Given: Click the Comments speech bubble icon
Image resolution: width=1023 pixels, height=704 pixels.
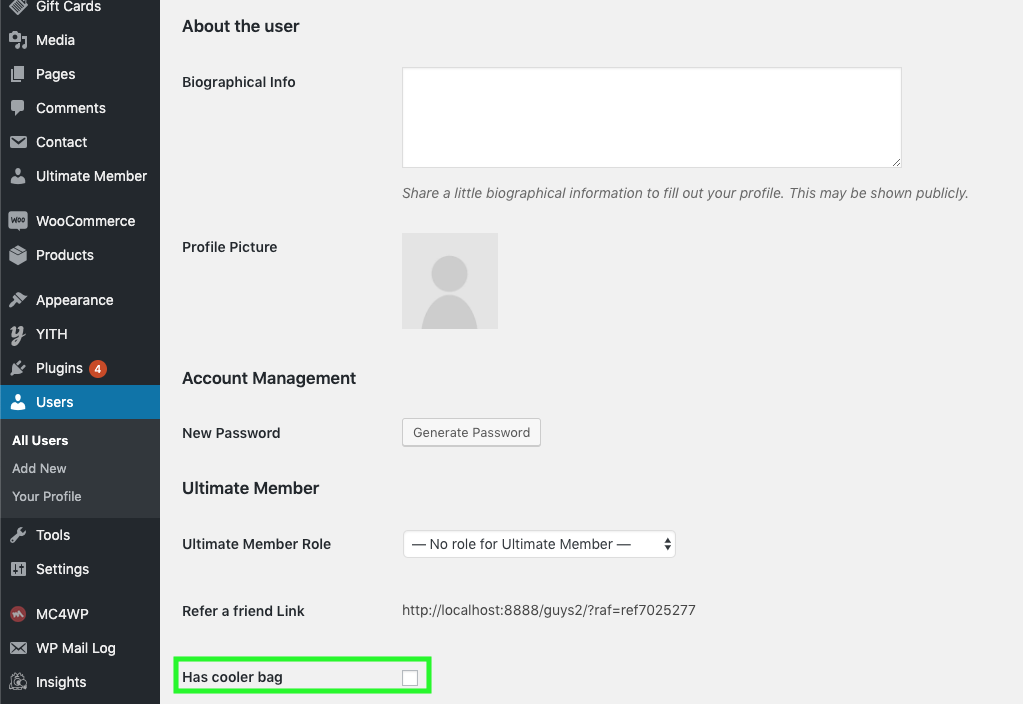Looking at the screenshot, I should [17, 108].
